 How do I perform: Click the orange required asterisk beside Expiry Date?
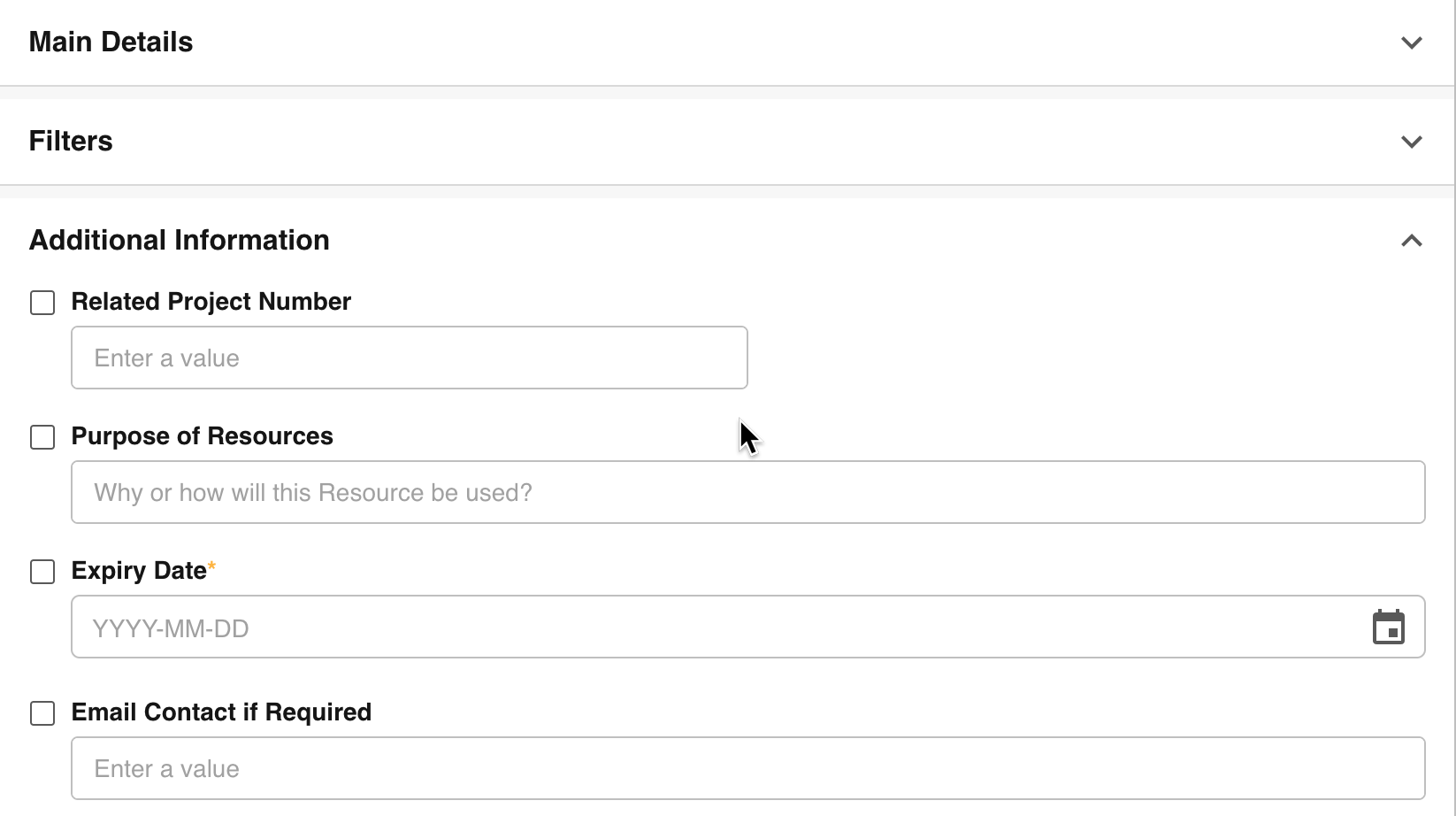(x=211, y=566)
